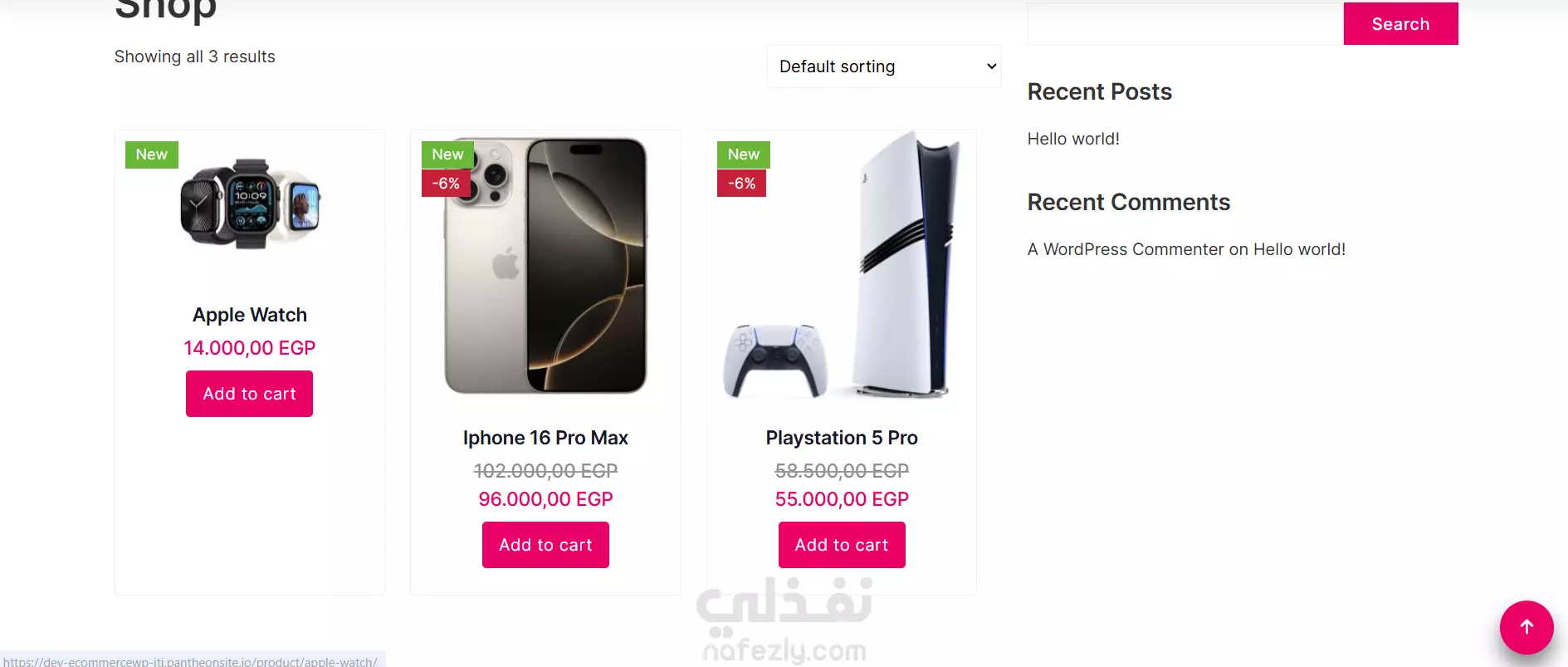Open the Apple Watch title link
This screenshot has height=667, width=1568.
[250, 315]
